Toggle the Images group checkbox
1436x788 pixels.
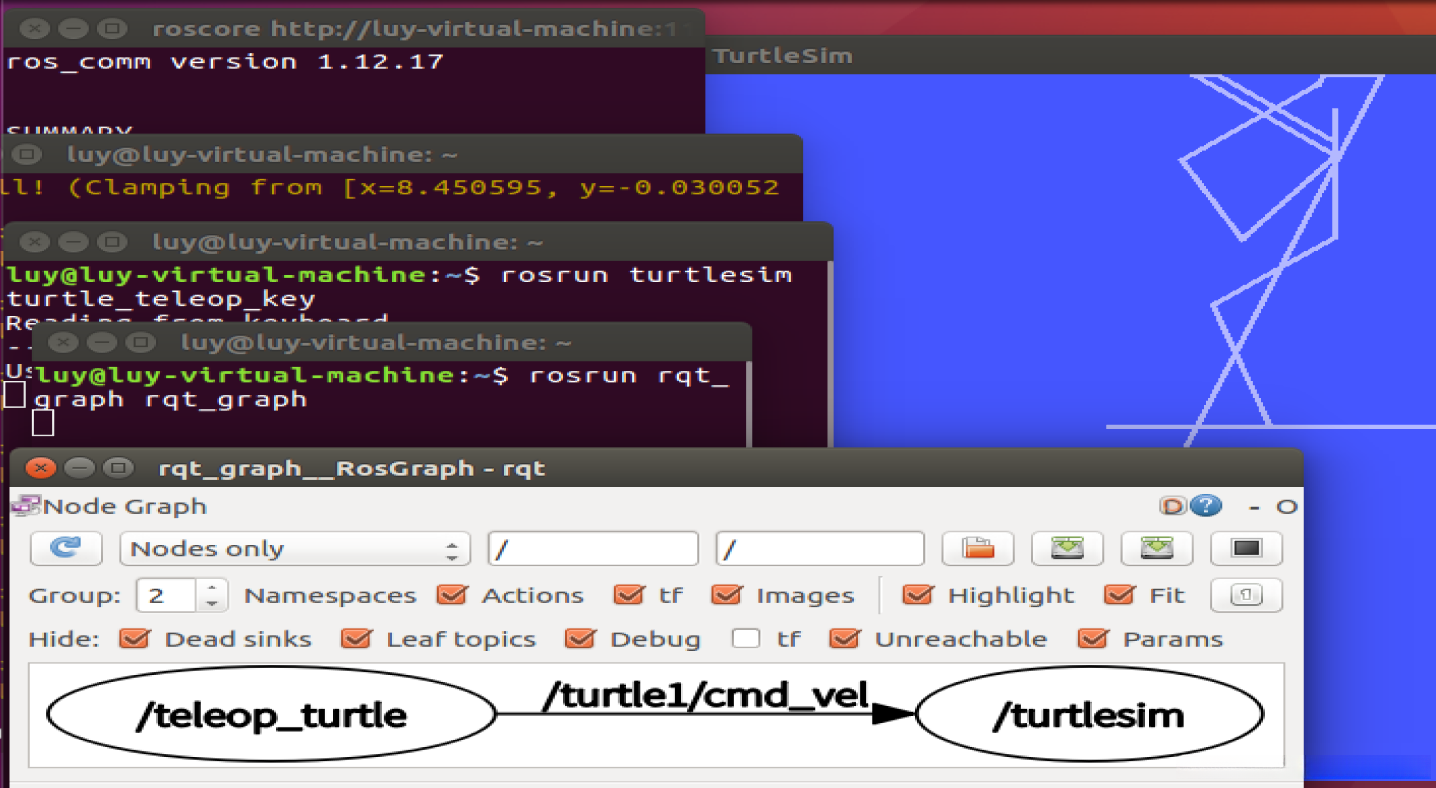click(726, 595)
